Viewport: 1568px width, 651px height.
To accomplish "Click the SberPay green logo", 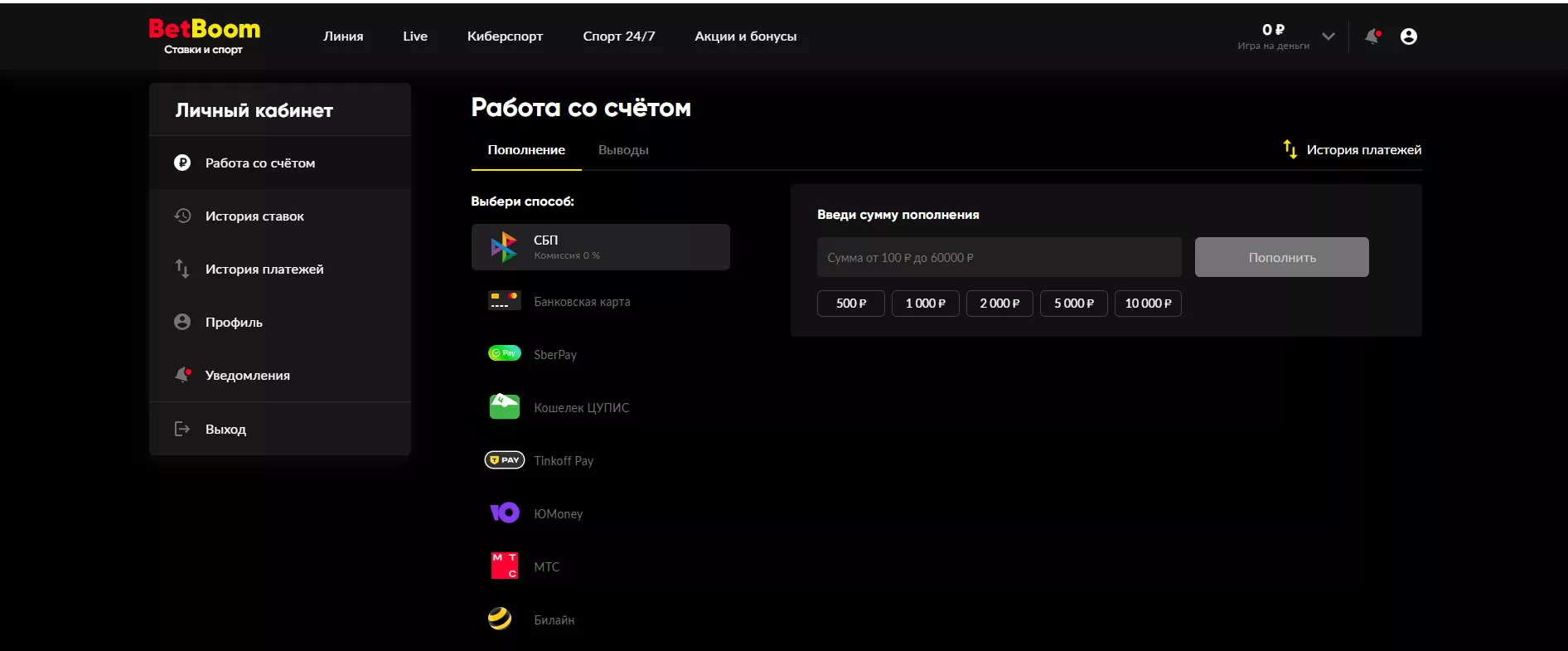I will [504, 353].
